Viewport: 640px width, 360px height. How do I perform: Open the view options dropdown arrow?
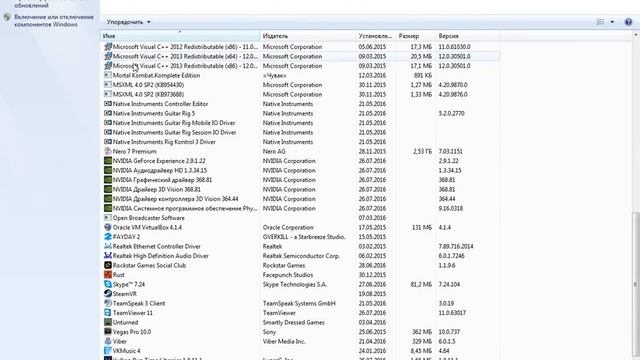pos(612,22)
